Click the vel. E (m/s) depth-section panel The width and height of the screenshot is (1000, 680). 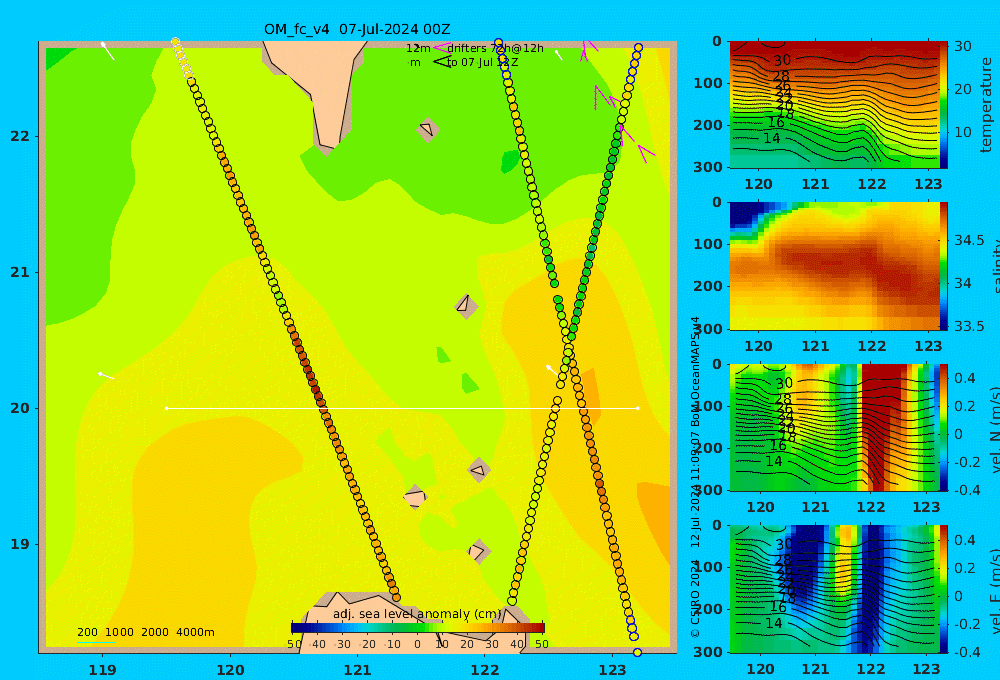pos(833,589)
